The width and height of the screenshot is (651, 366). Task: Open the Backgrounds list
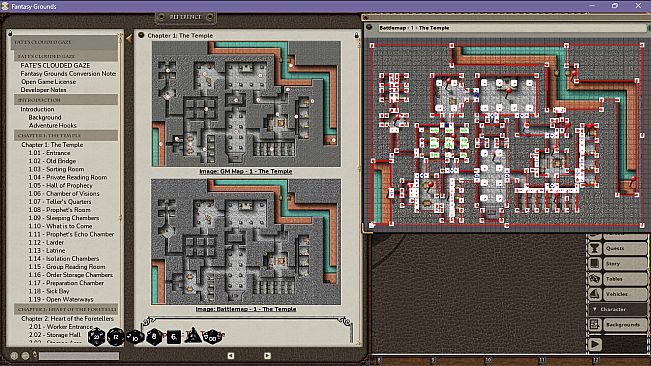pyautogui.click(x=624, y=325)
